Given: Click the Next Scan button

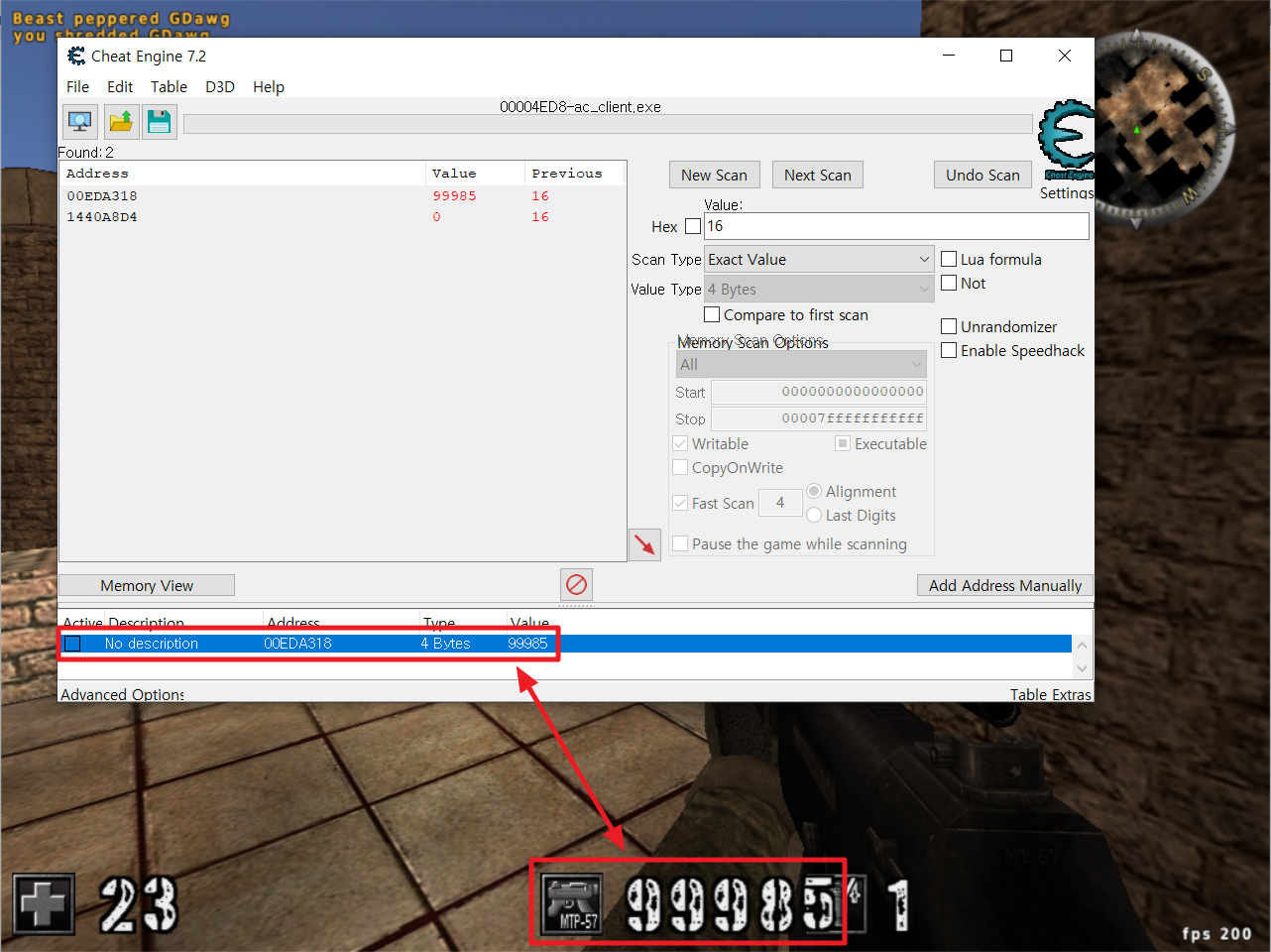Looking at the screenshot, I should click(x=818, y=175).
